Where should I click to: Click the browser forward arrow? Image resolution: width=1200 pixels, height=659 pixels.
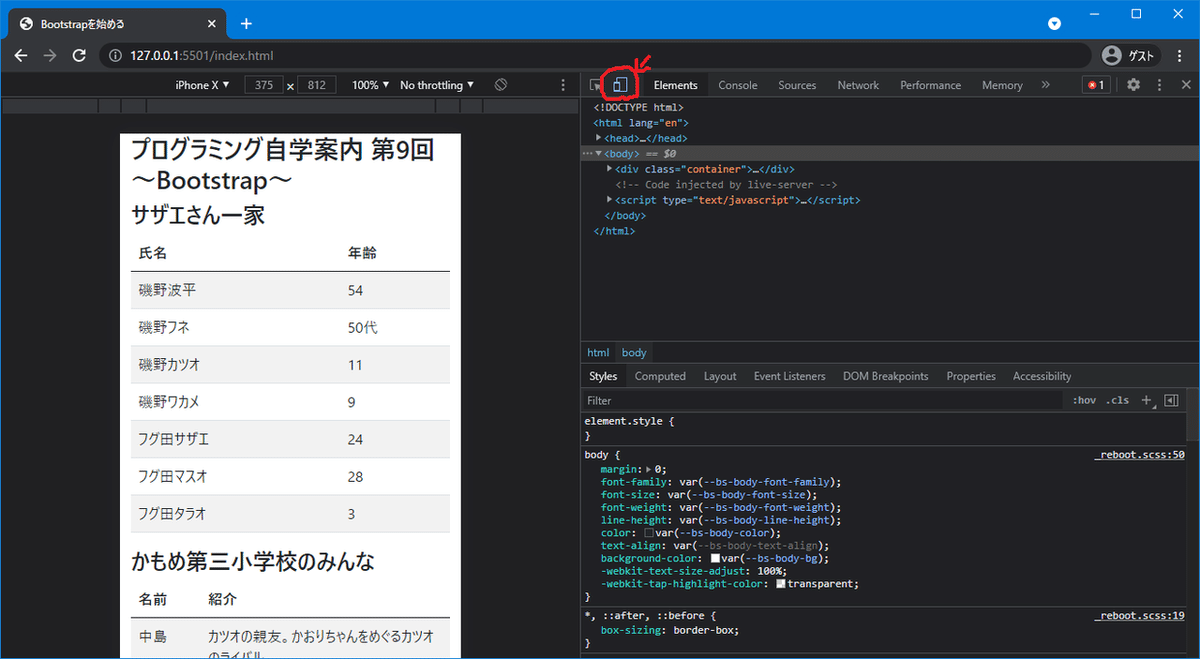pyautogui.click(x=50, y=56)
